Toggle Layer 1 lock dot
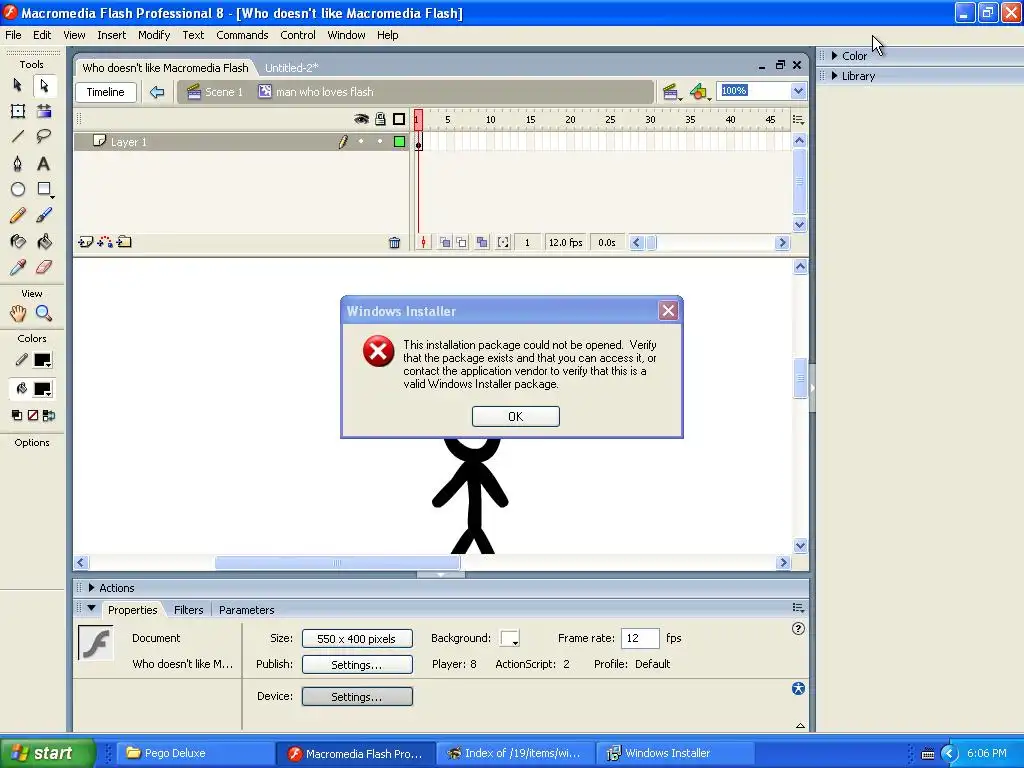The image size is (1024, 768). pos(380,142)
